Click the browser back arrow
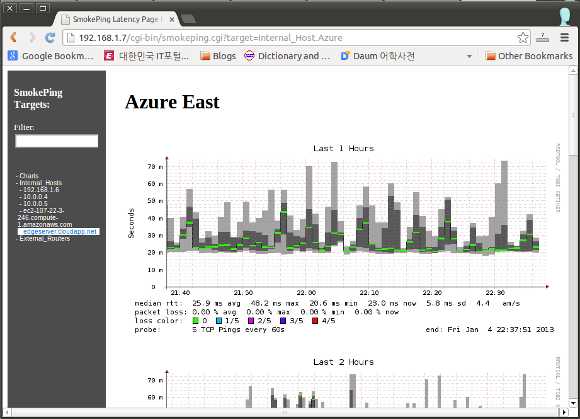This screenshot has height=419, width=580. [14, 37]
